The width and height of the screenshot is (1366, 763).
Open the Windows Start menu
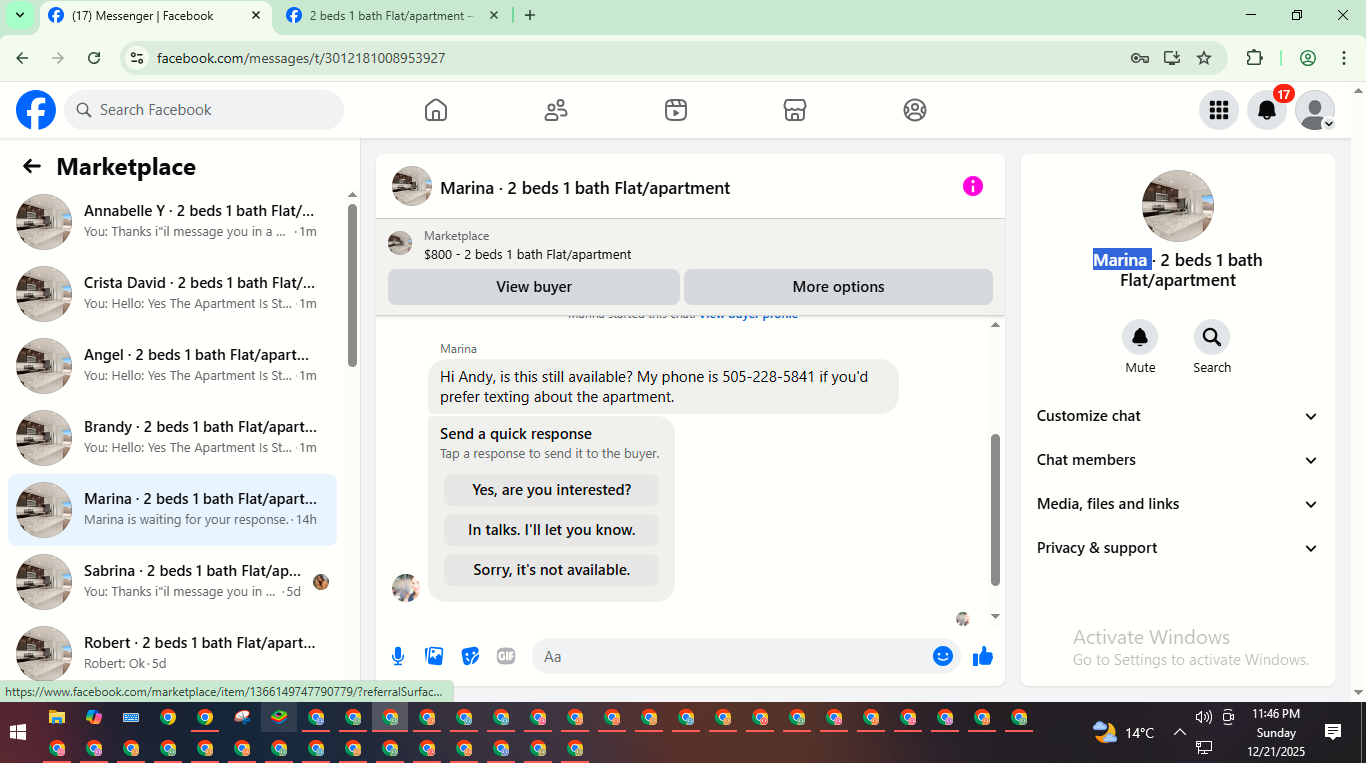point(18,732)
